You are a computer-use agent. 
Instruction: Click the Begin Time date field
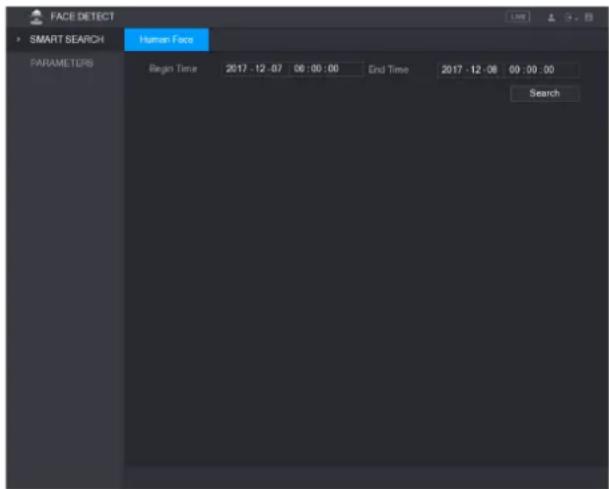(254, 69)
